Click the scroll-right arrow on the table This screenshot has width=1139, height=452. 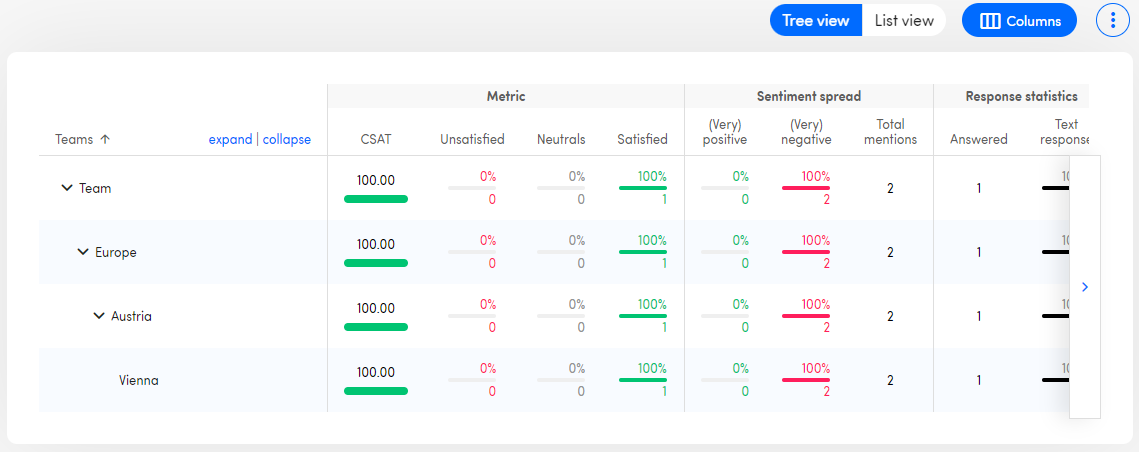click(1085, 287)
